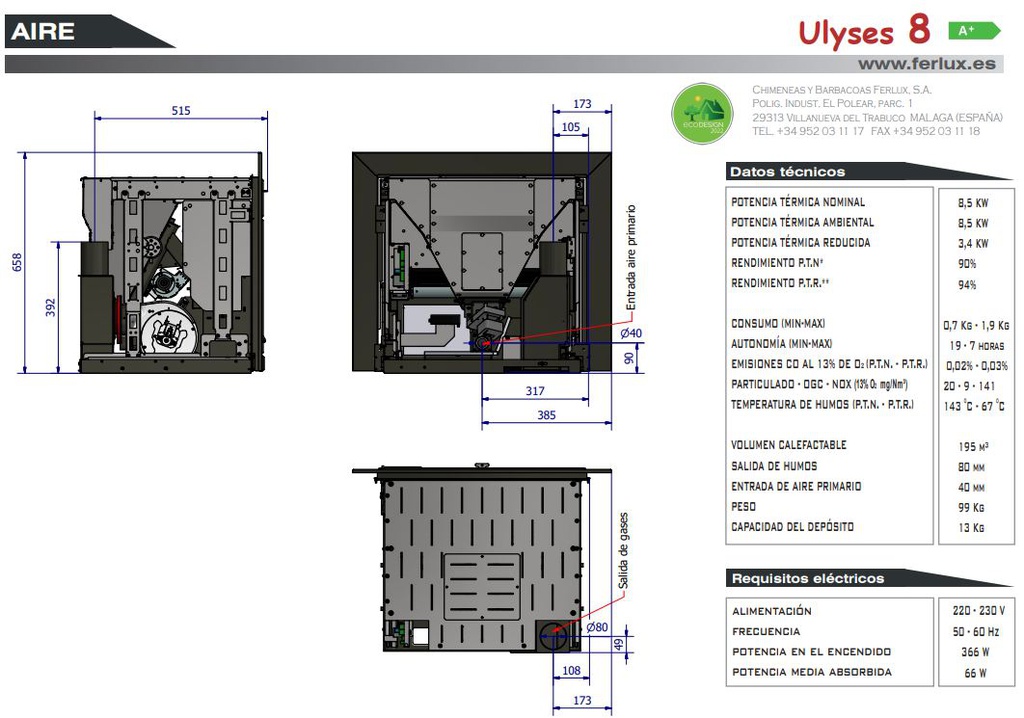
Task: Click the green A+ energy rating badge
Action: pyautogui.click(x=971, y=31)
